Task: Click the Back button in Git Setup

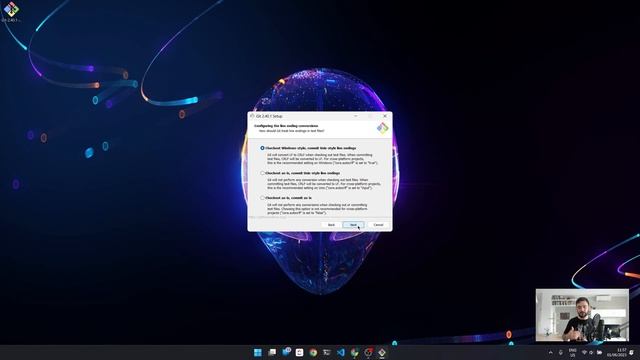Action: pyautogui.click(x=331, y=225)
